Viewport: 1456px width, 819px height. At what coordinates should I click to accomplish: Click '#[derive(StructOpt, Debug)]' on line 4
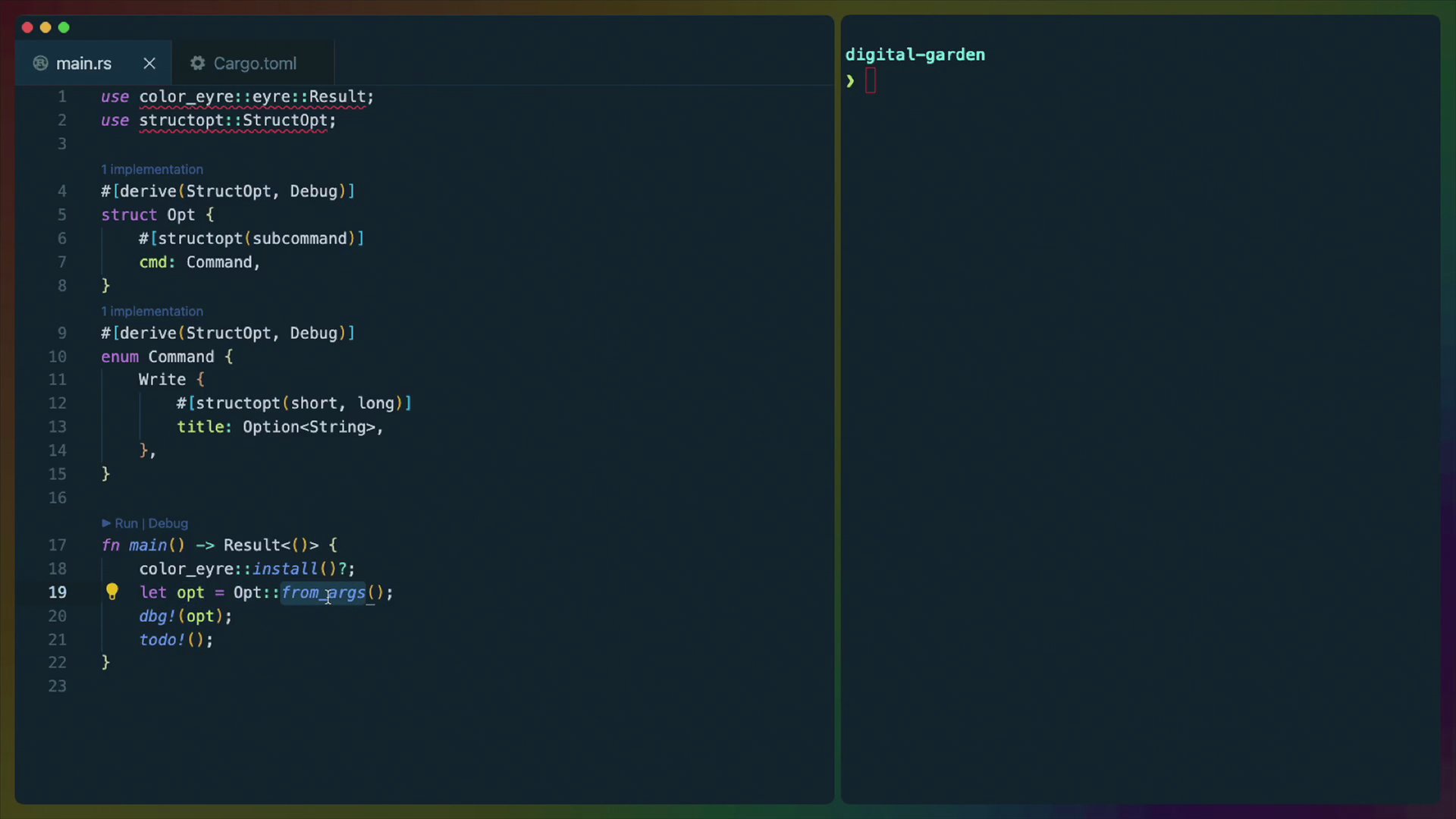pos(227,191)
